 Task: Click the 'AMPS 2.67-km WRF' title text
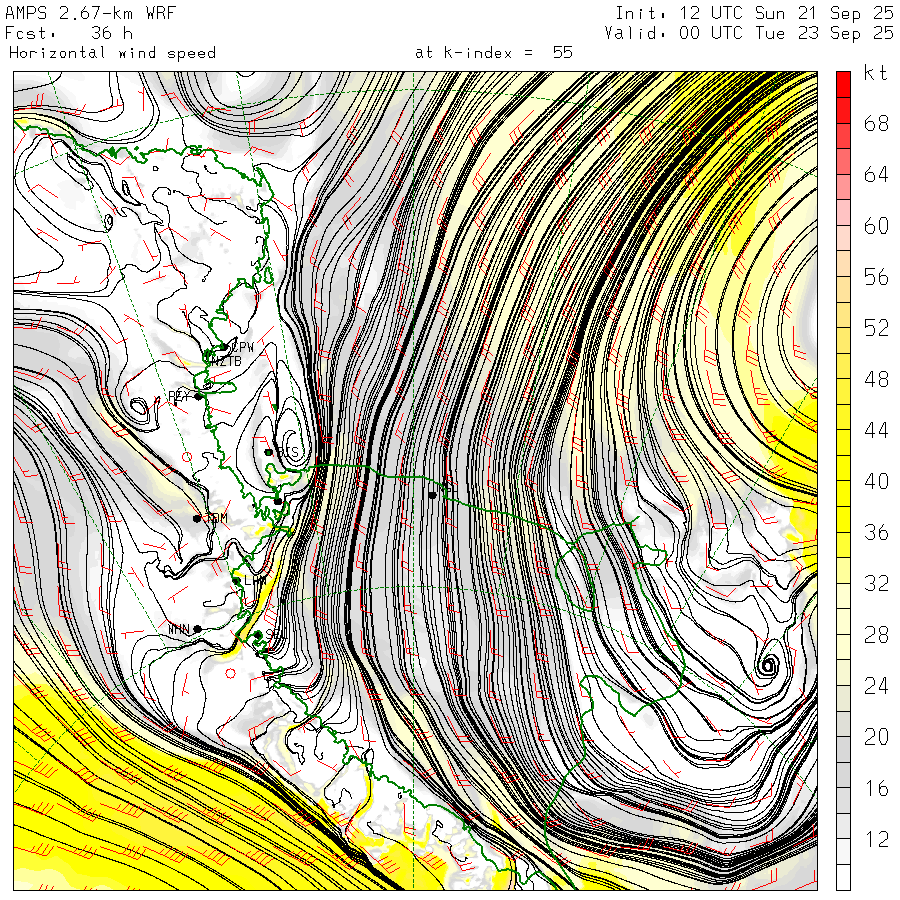pyautogui.click(x=76, y=13)
